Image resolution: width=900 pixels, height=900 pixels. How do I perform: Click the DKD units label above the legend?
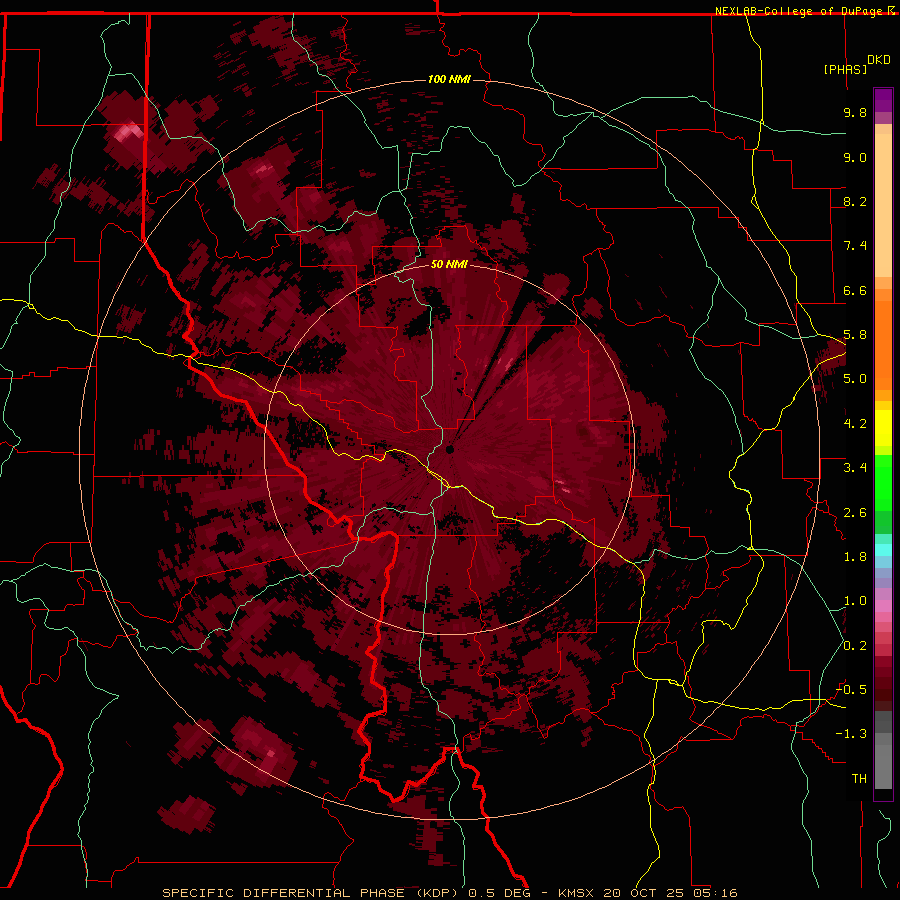pyautogui.click(x=879, y=60)
